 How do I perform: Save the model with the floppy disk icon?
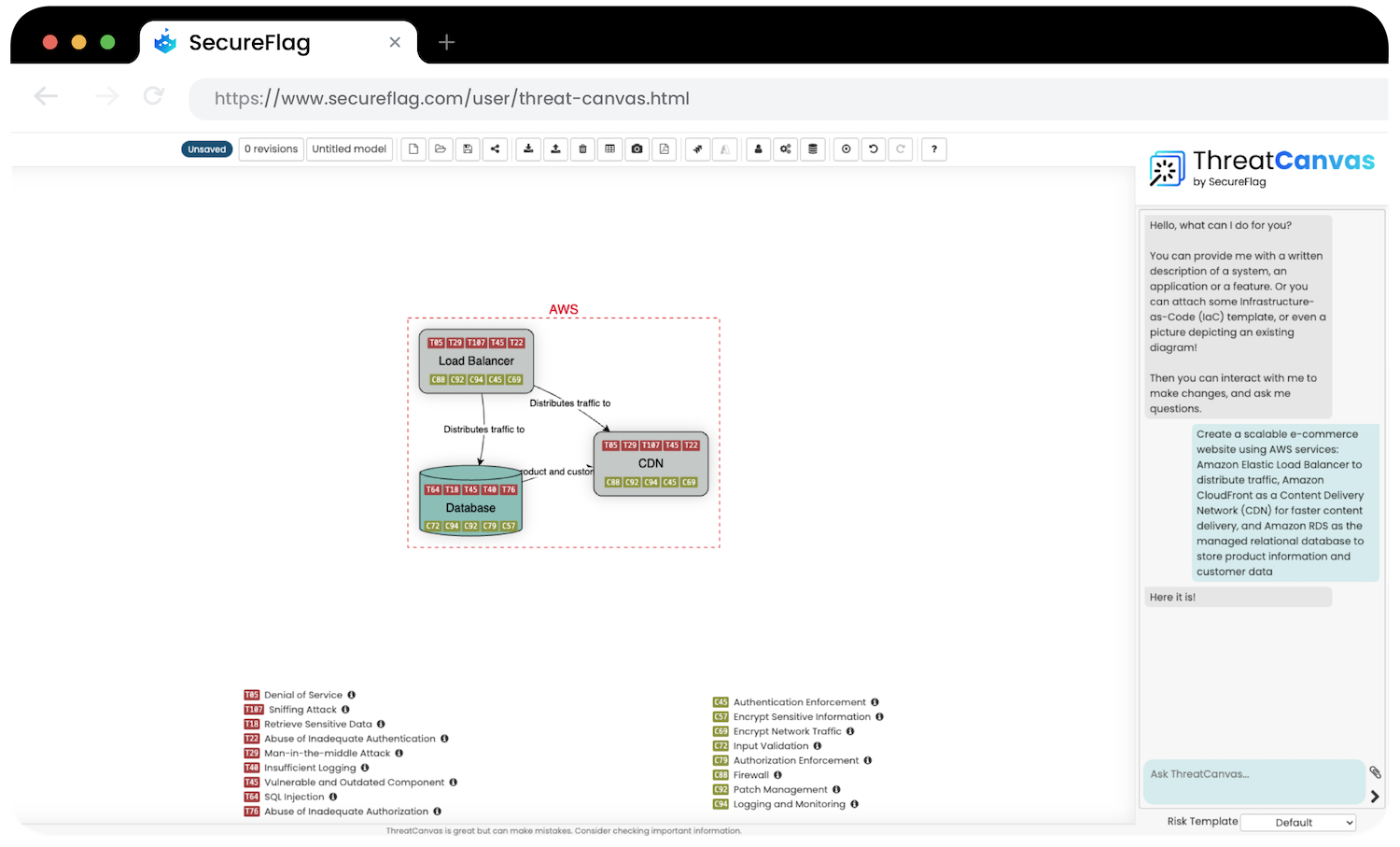click(x=468, y=149)
